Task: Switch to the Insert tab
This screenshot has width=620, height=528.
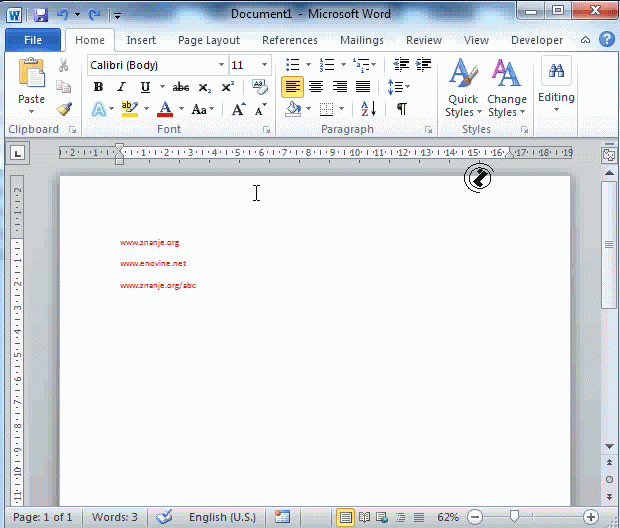Action: pos(141,40)
